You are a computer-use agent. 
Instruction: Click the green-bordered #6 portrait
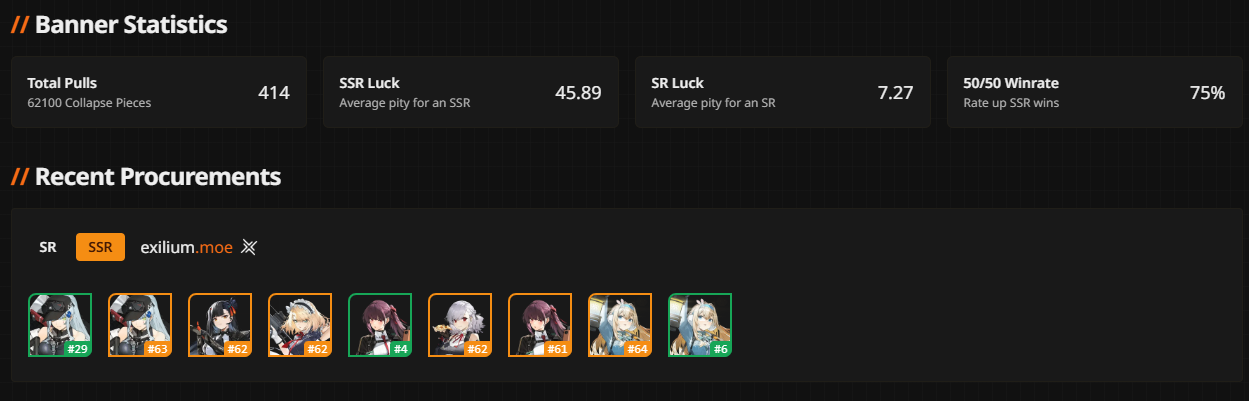coord(700,325)
